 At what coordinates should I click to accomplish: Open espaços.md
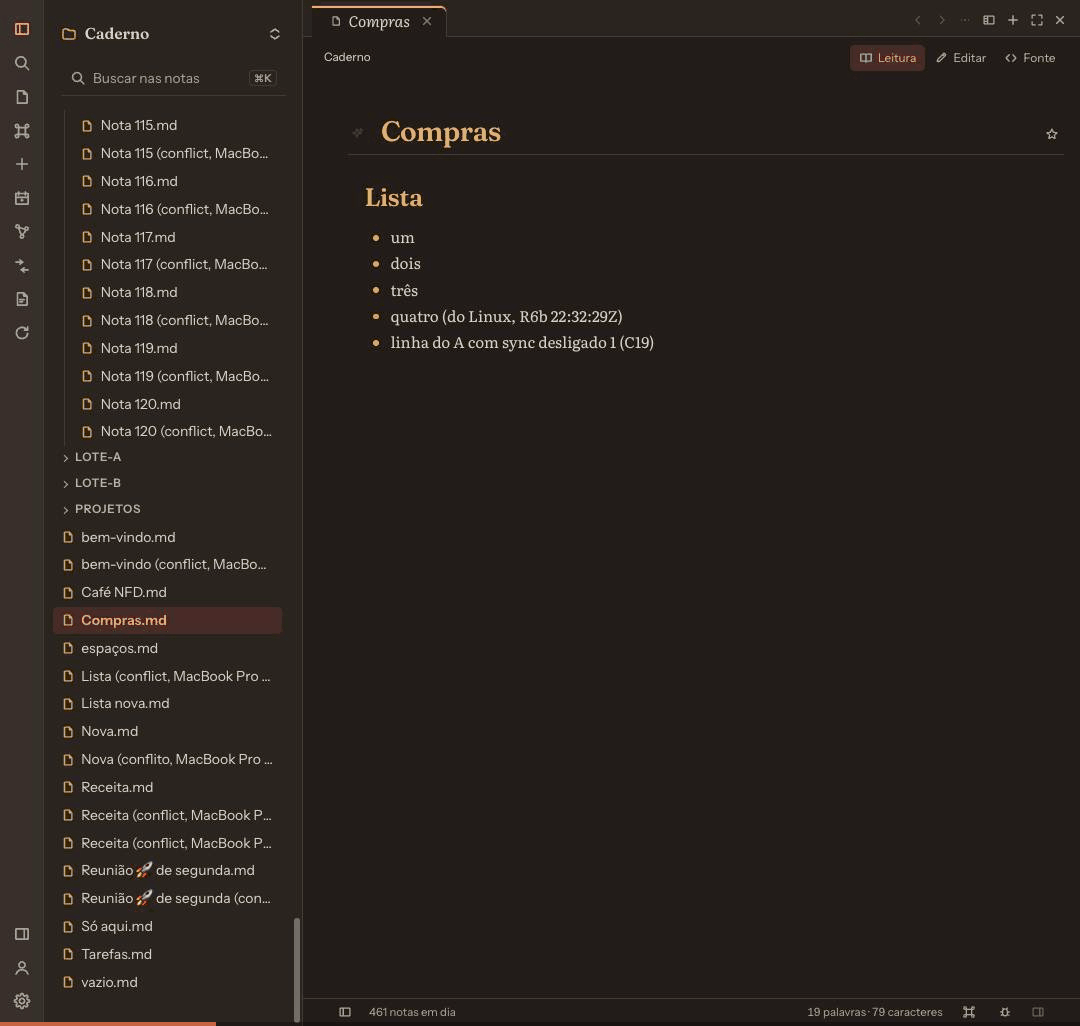167,648
